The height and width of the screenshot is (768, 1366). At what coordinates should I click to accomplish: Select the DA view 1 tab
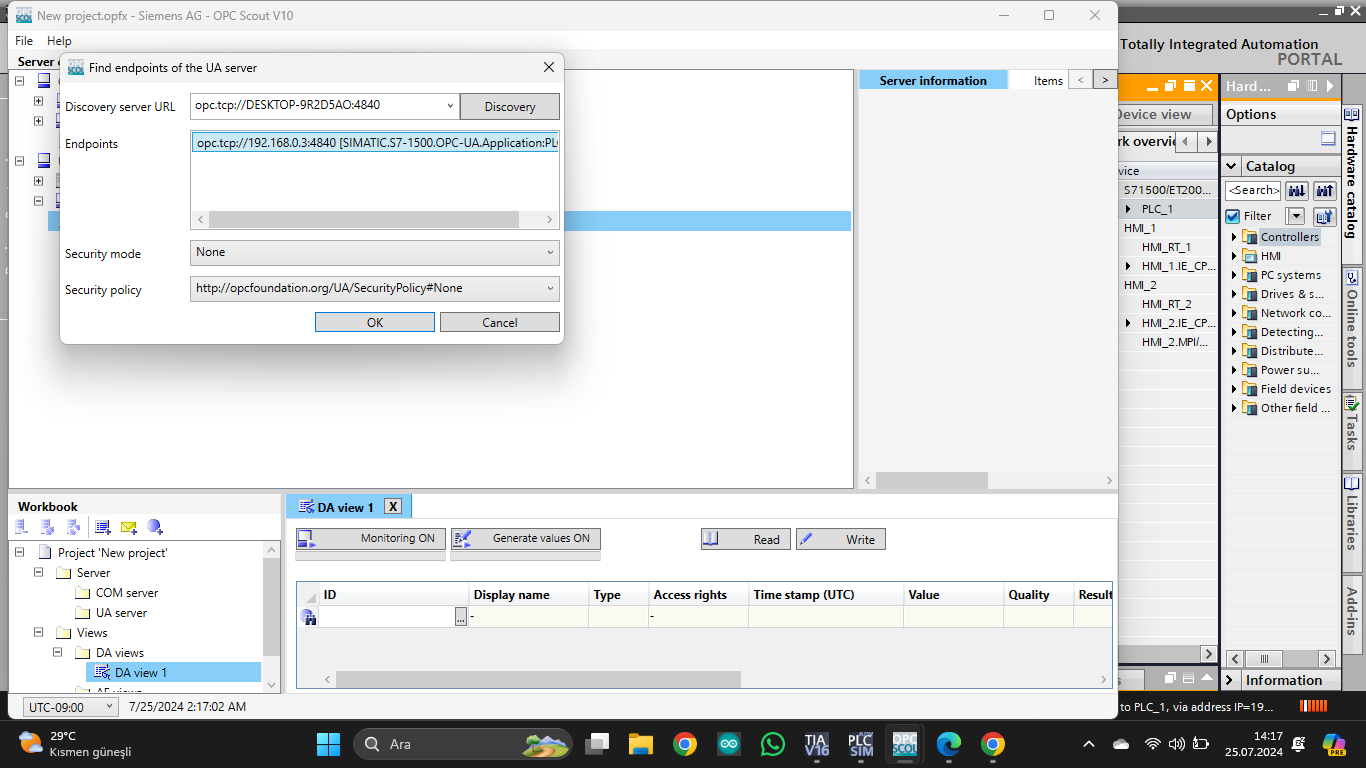tap(345, 507)
